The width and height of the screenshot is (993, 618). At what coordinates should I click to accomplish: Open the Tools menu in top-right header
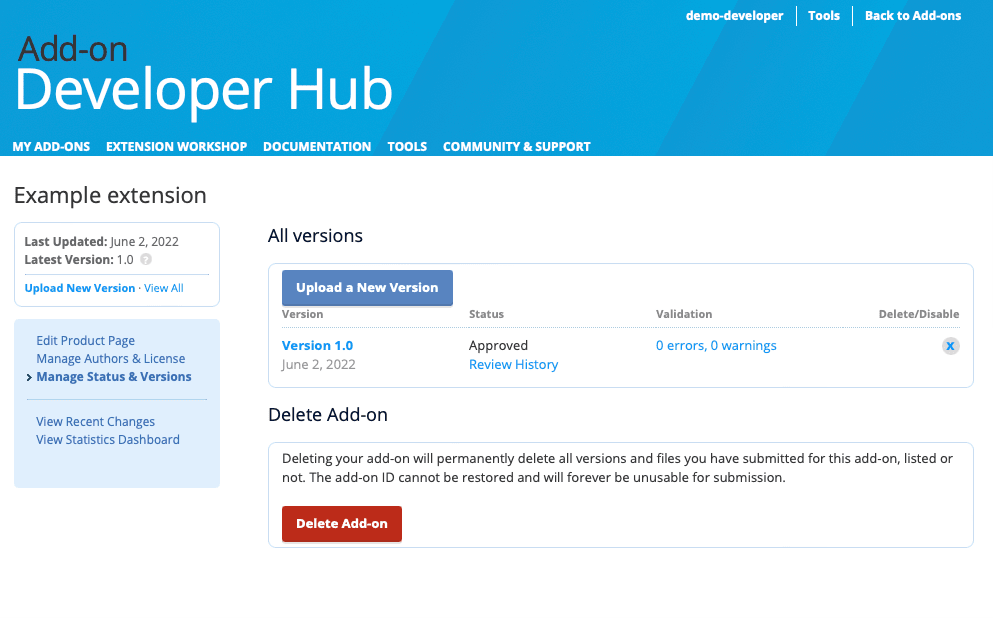(x=824, y=16)
